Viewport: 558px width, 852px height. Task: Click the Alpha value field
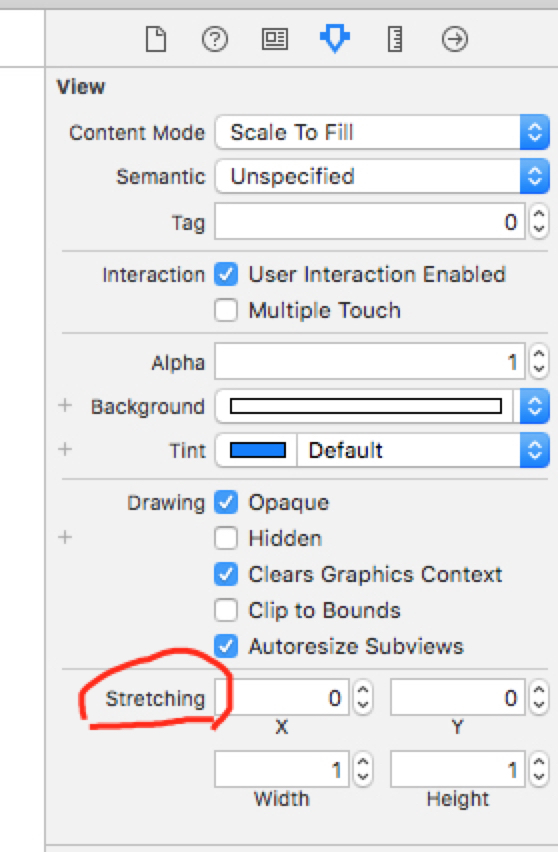(369, 361)
